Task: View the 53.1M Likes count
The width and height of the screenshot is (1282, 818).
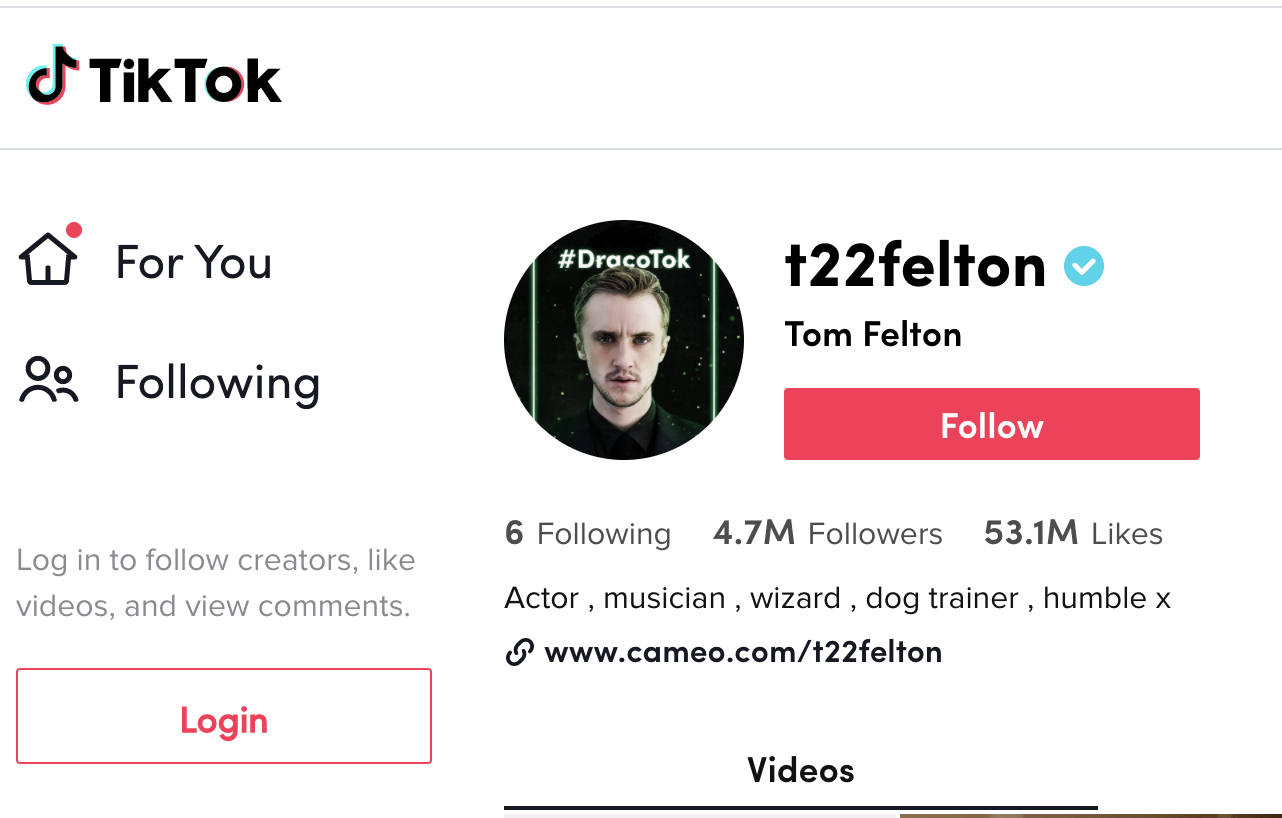Action: tap(1073, 534)
